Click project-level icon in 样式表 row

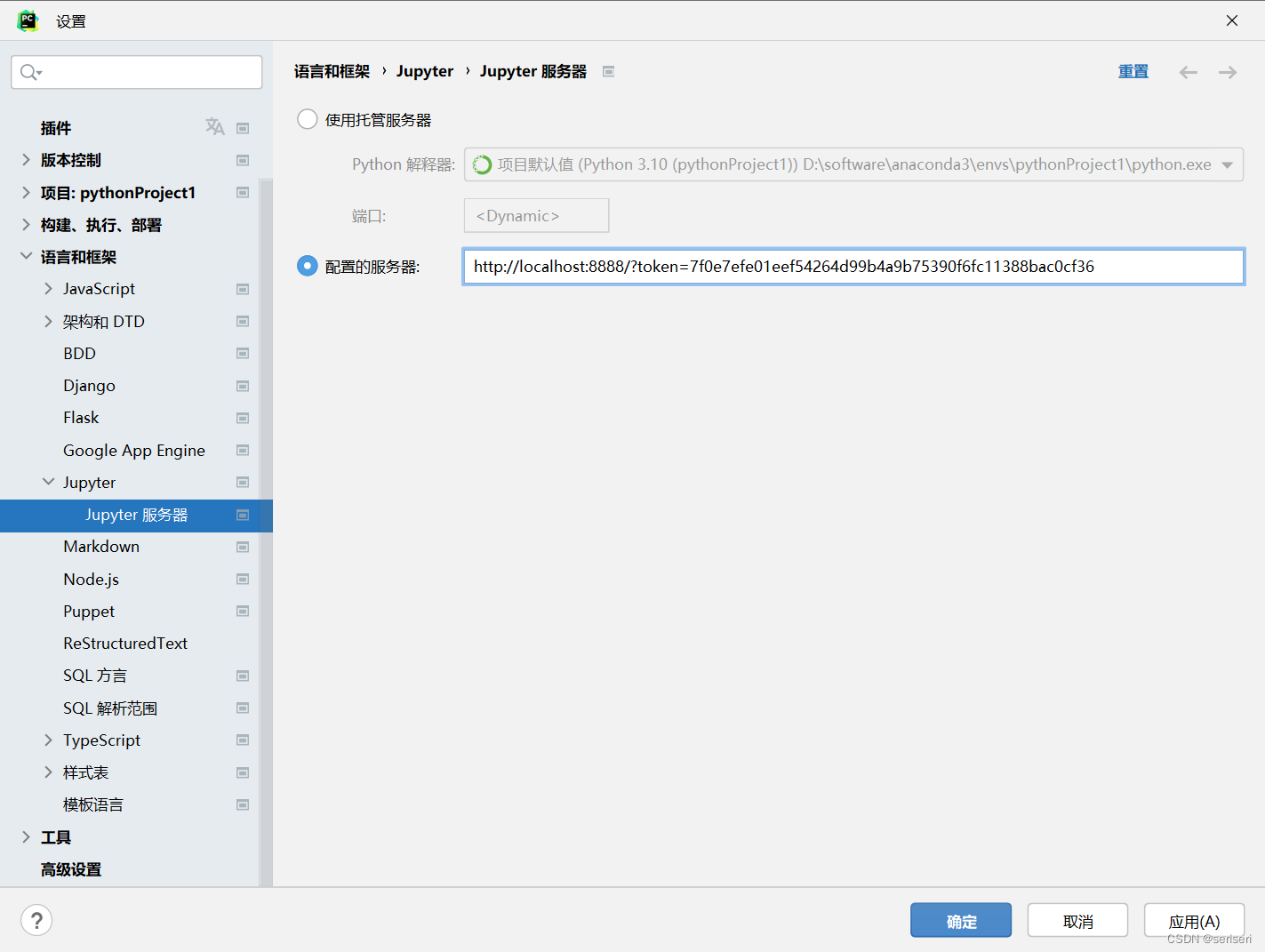(x=243, y=772)
